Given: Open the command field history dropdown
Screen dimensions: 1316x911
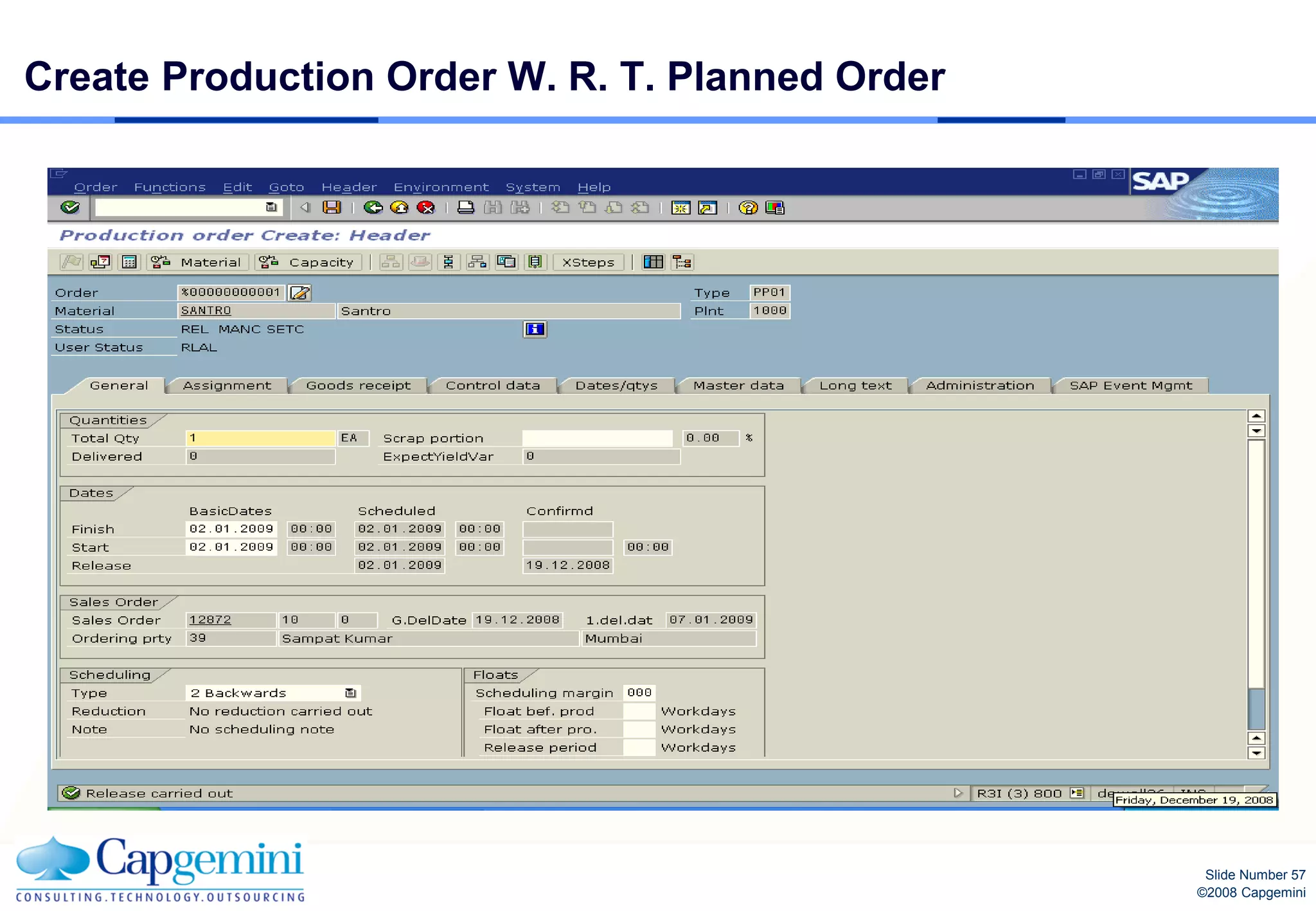Looking at the screenshot, I should (271, 208).
